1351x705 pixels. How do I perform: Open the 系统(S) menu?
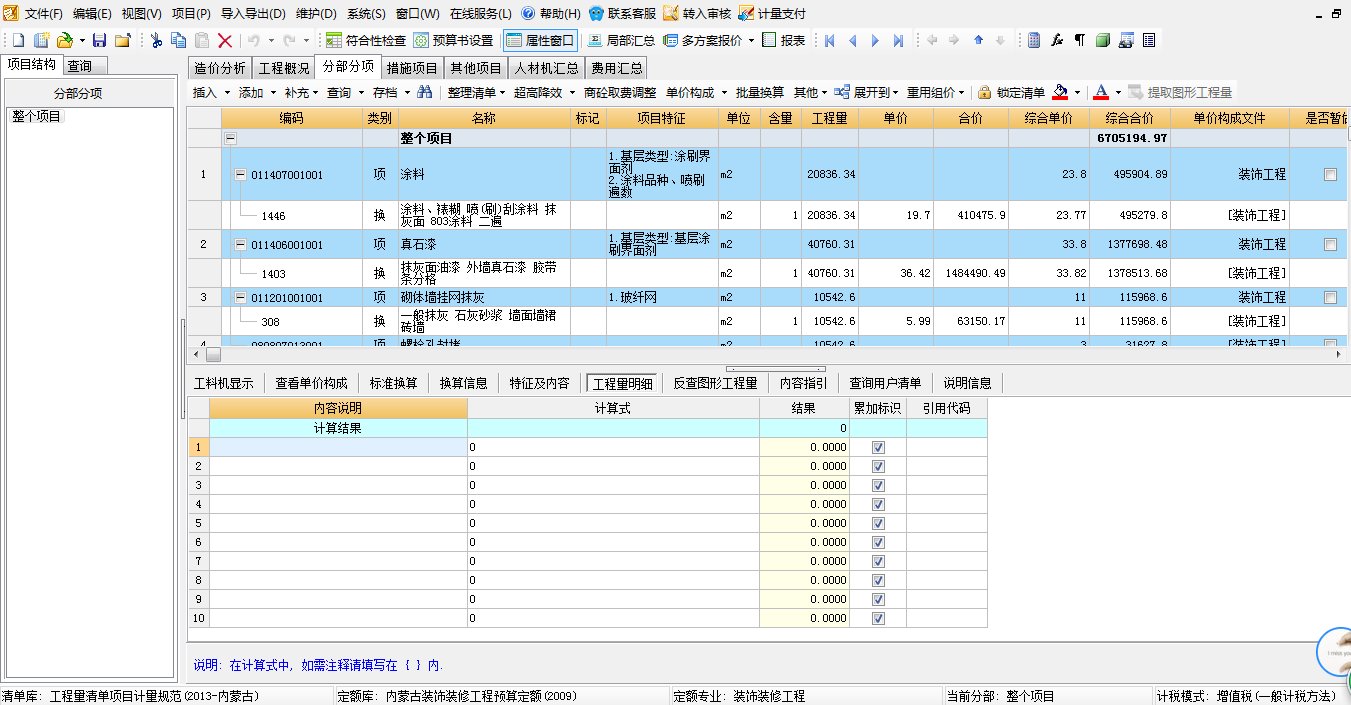pos(366,14)
